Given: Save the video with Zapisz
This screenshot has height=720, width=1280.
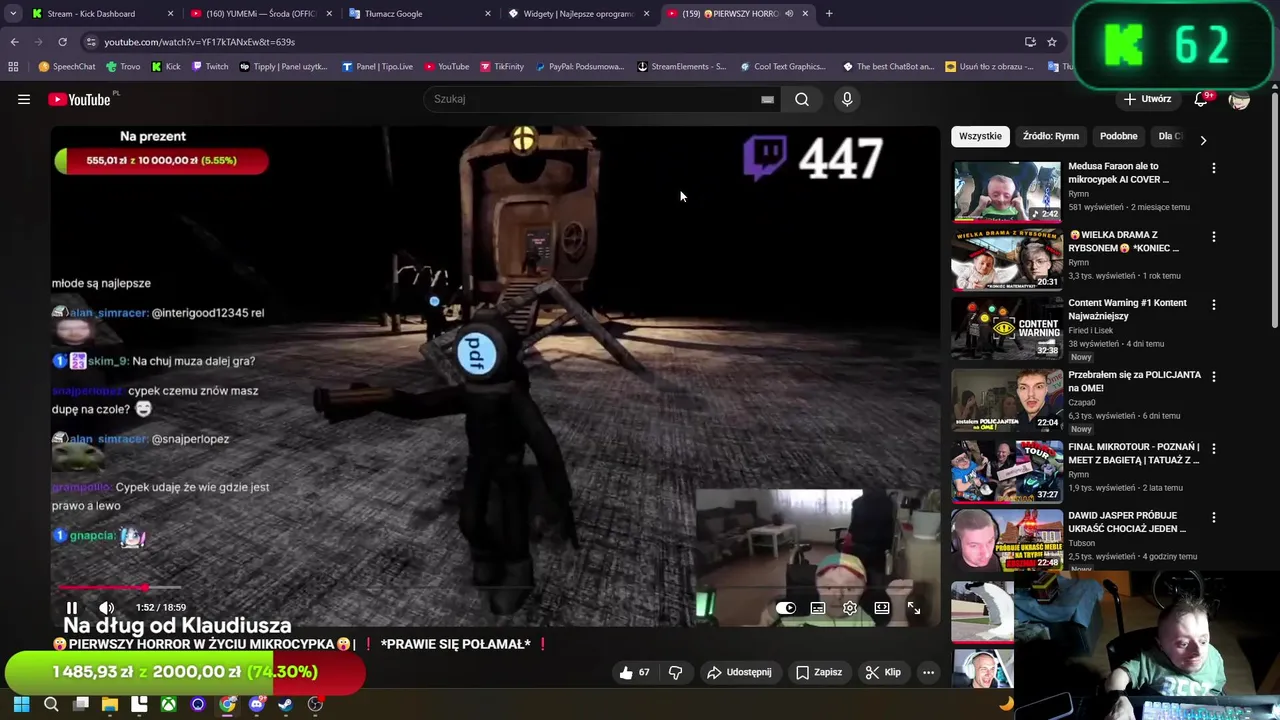Looking at the screenshot, I should coord(818,672).
